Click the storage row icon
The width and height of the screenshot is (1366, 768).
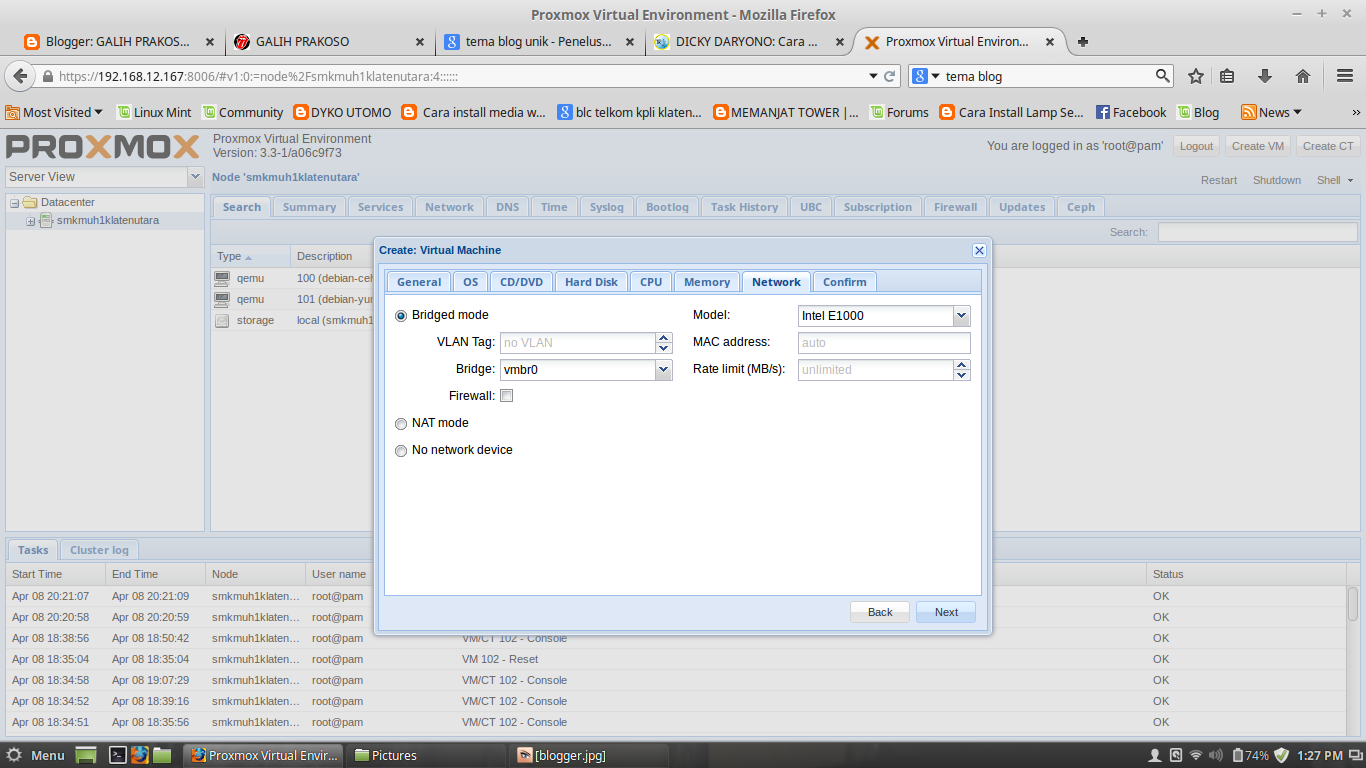pyautogui.click(x=222, y=320)
